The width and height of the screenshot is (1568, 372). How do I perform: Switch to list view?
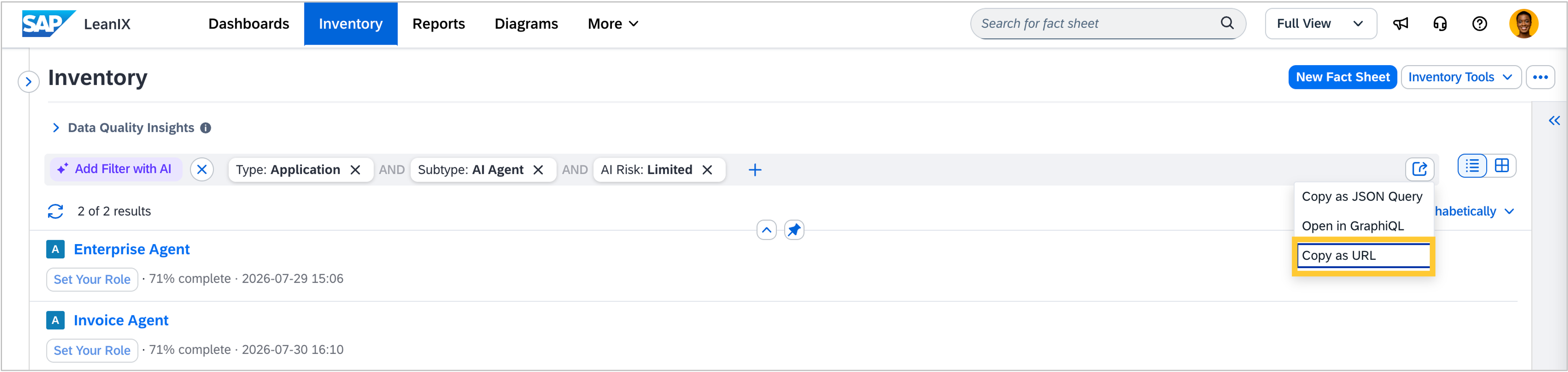coord(1472,166)
